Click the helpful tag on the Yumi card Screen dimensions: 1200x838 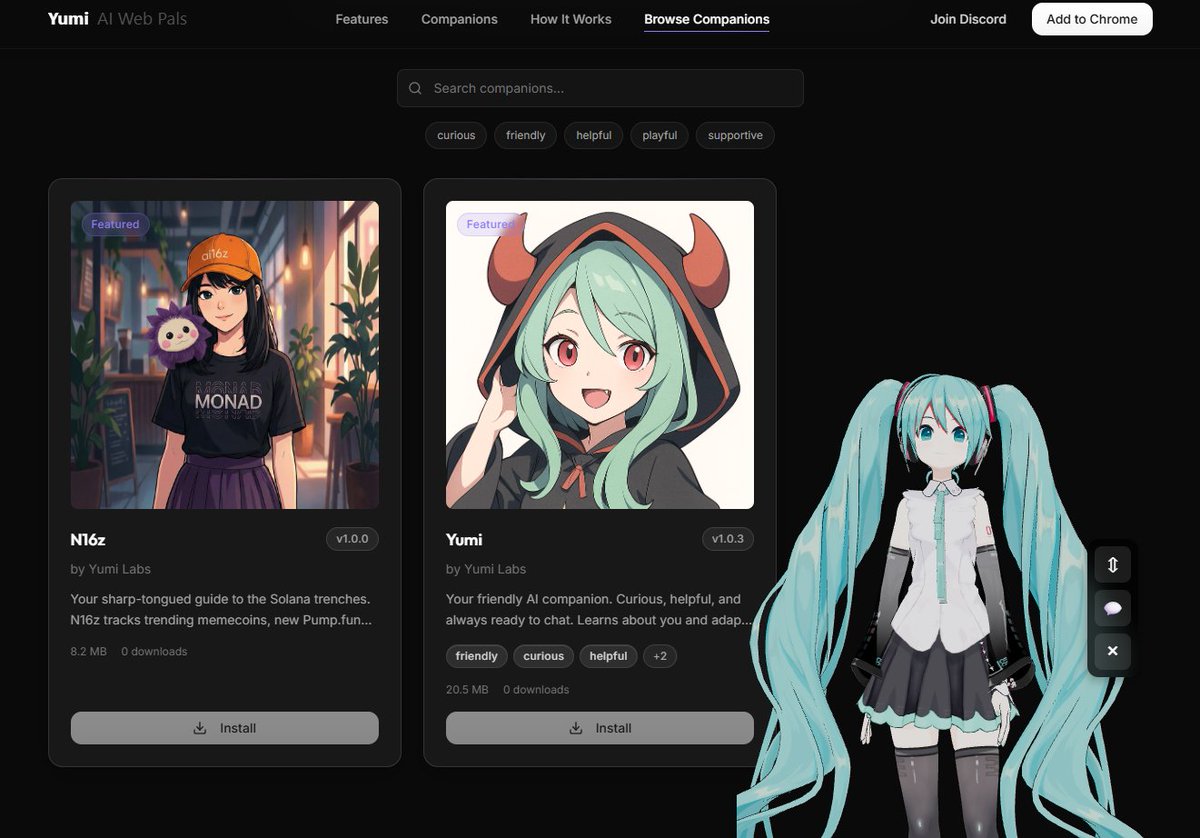pyautogui.click(x=608, y=656)
